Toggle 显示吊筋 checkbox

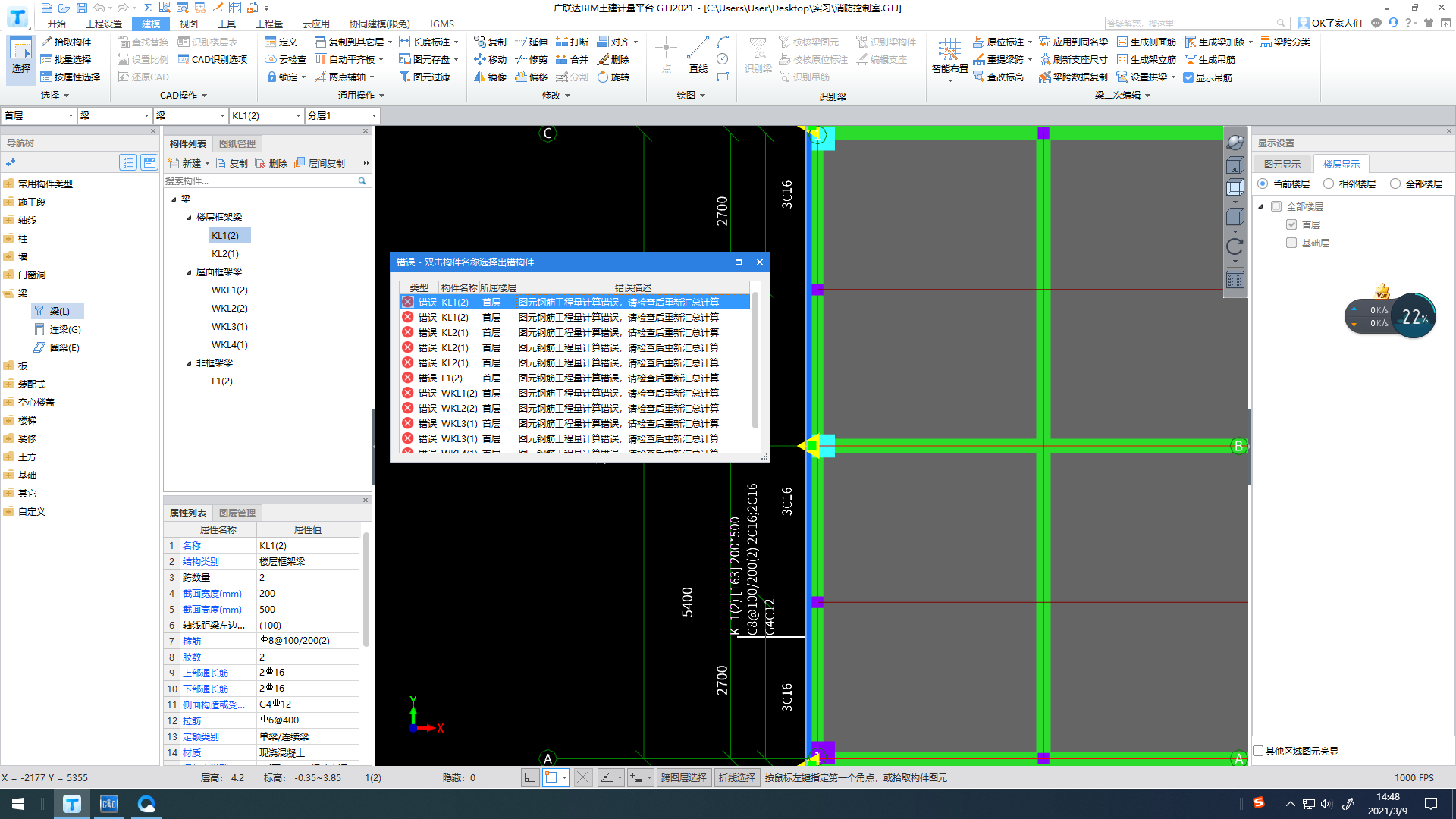pos(1188,77)
